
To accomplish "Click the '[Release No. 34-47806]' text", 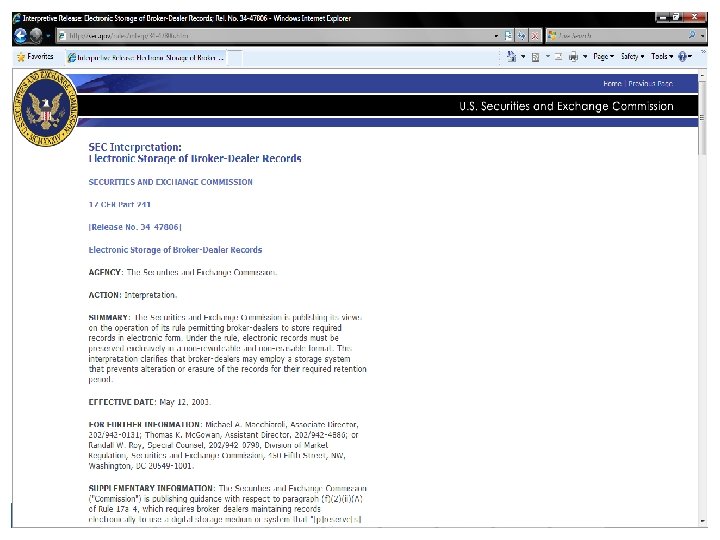I will click(135, 227).
